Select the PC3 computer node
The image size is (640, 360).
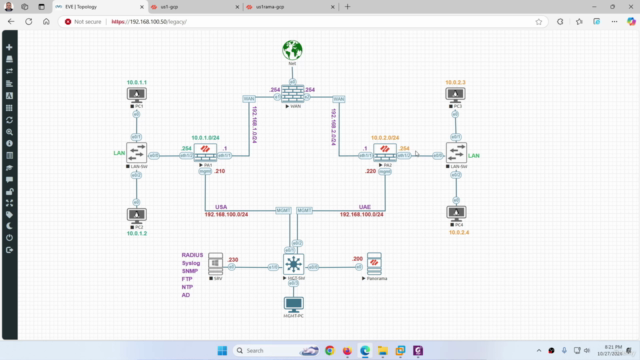coord(455,95)
